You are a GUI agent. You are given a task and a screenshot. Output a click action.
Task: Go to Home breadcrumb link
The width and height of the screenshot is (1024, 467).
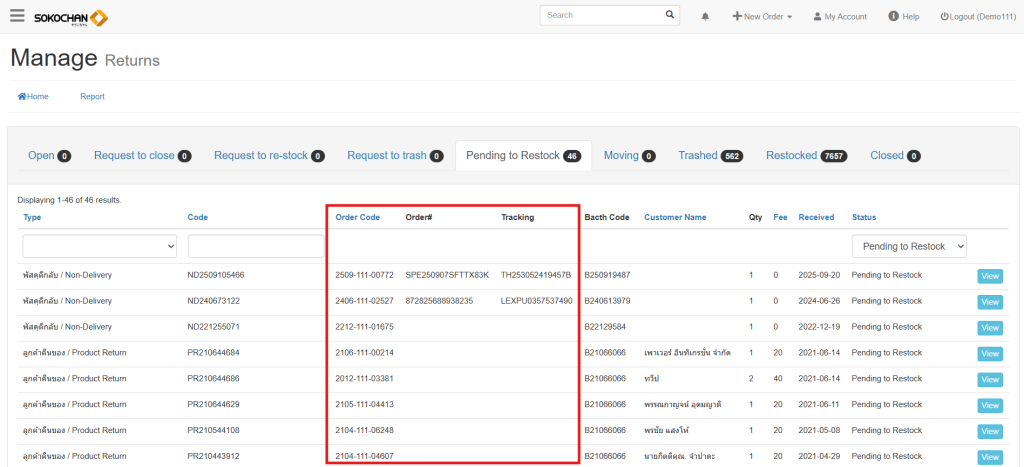click(33, 97)
